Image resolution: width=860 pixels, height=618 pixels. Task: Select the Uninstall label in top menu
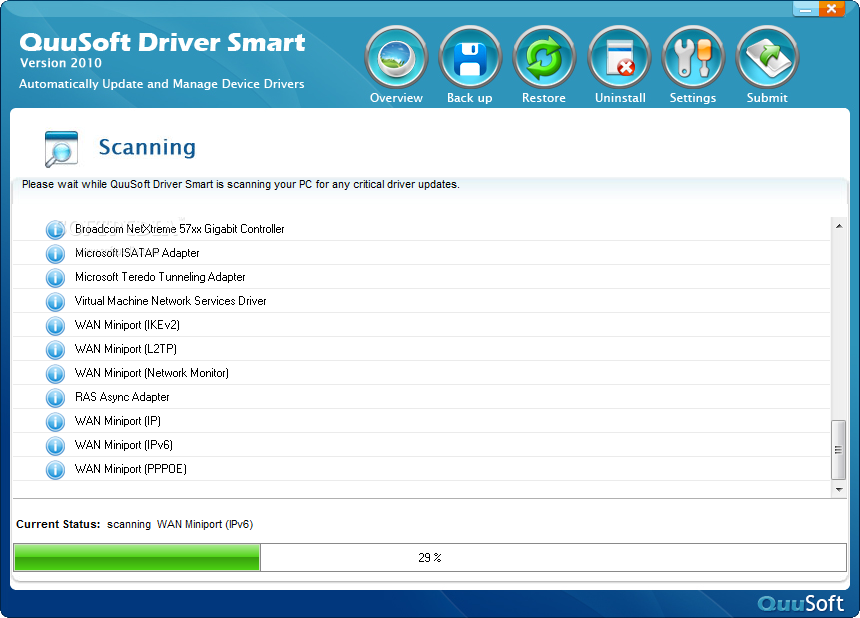620,98
